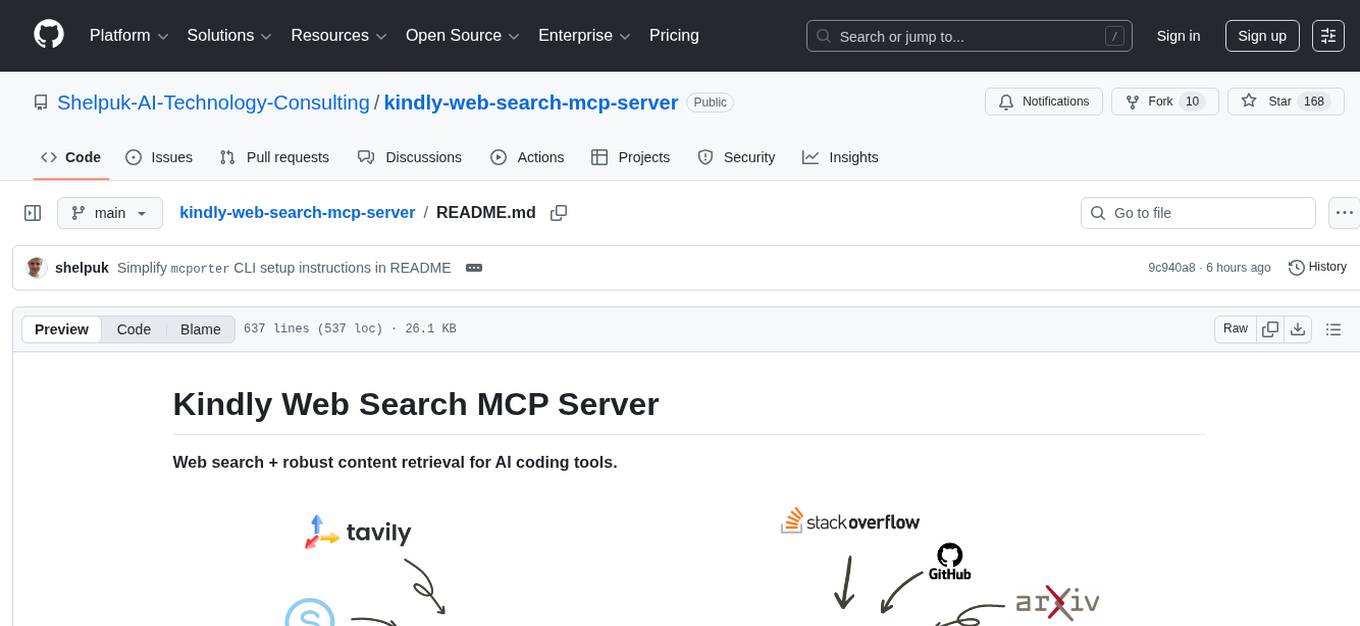The width and height of the screenshot is (1360, 626).
Task: Click the commit message ellipsis icon
Action: pos(474,268)
